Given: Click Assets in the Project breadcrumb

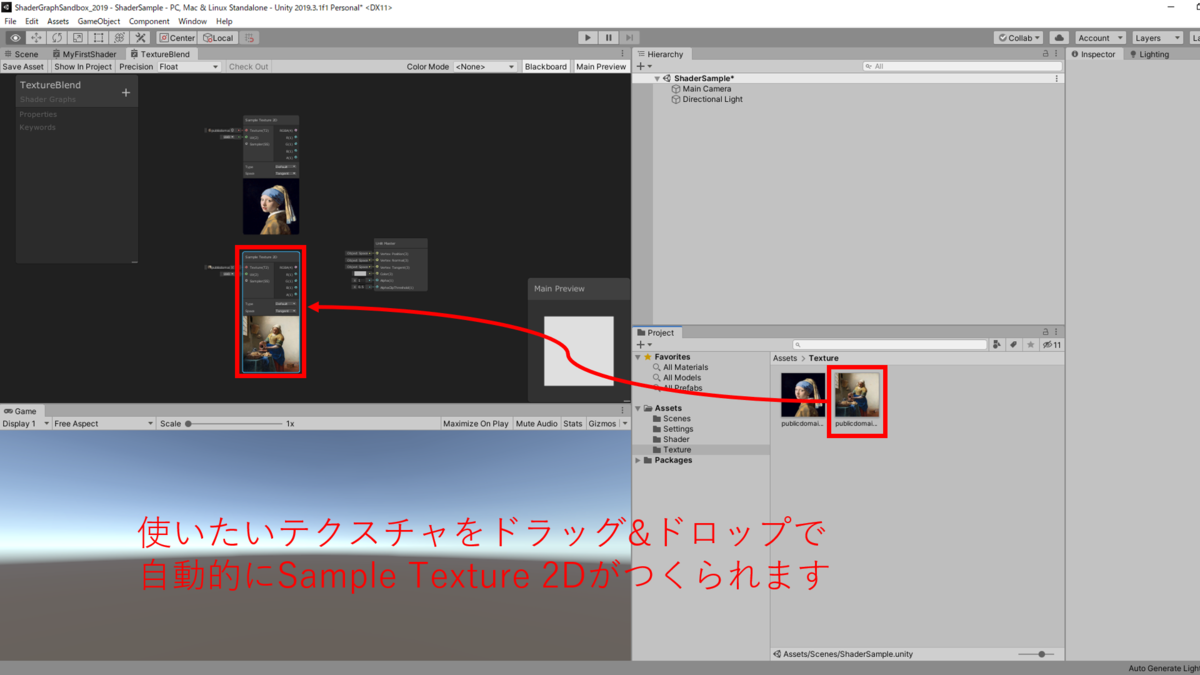Looking at the screenshot, I should click(785, 358).
